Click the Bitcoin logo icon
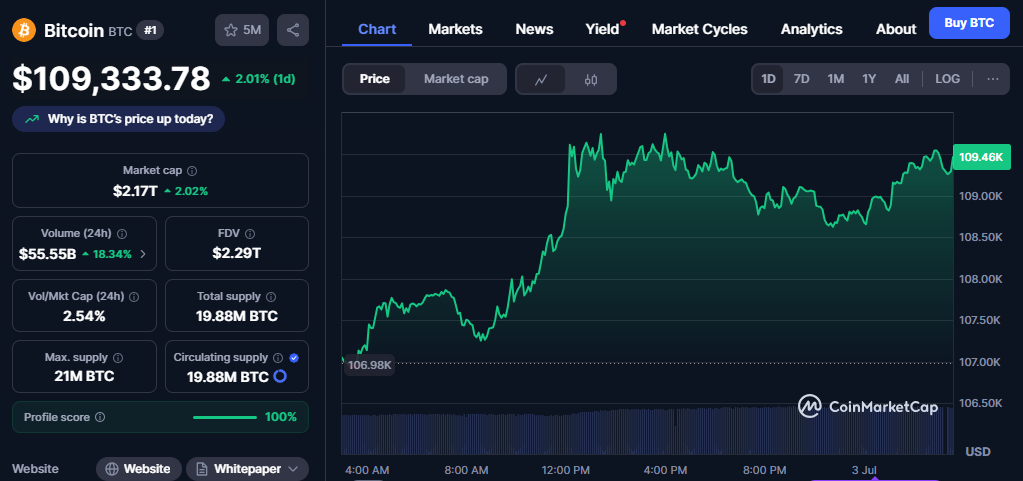 [x=24, y=30]
